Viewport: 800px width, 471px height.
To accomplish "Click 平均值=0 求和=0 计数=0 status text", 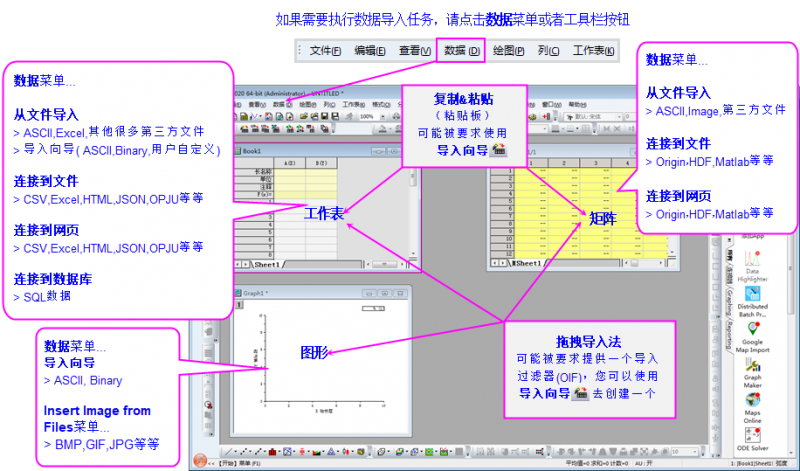I will [595, 463].
